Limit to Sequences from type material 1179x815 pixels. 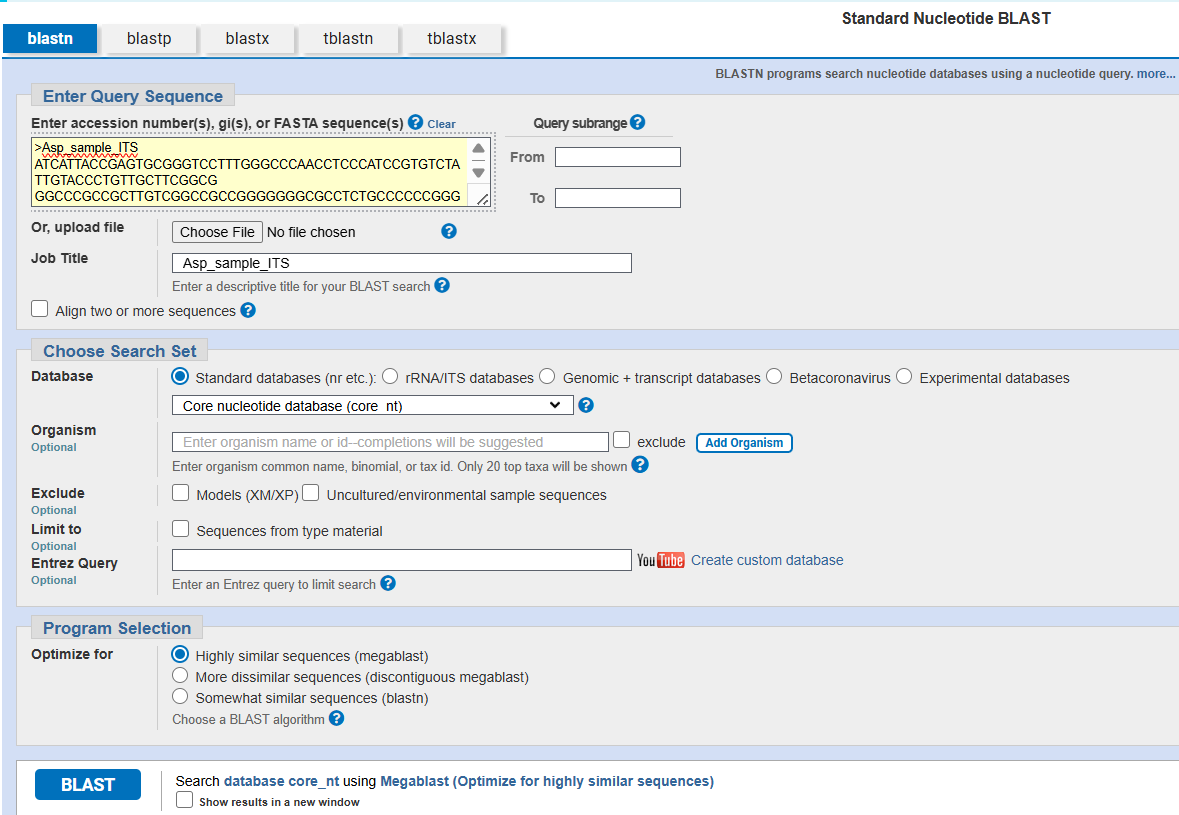[x=180, y=529]
